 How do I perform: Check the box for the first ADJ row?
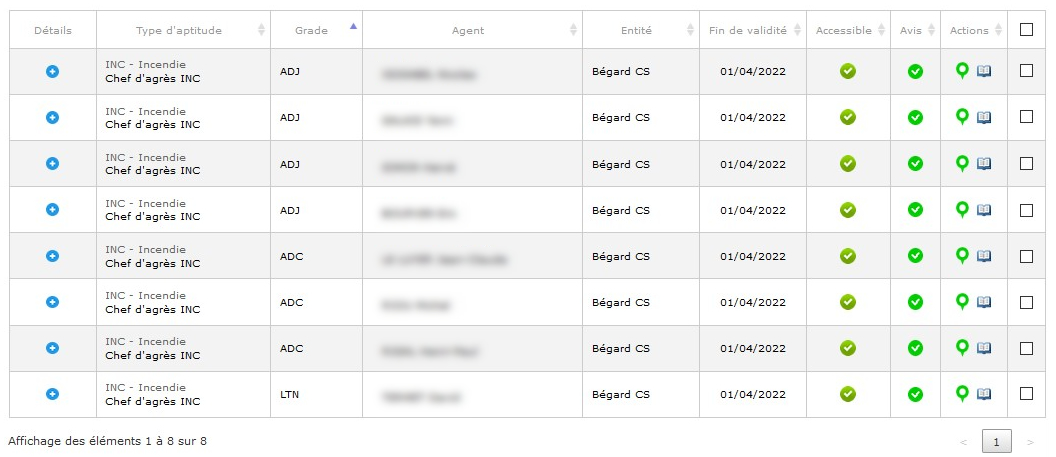[1026, 71]
